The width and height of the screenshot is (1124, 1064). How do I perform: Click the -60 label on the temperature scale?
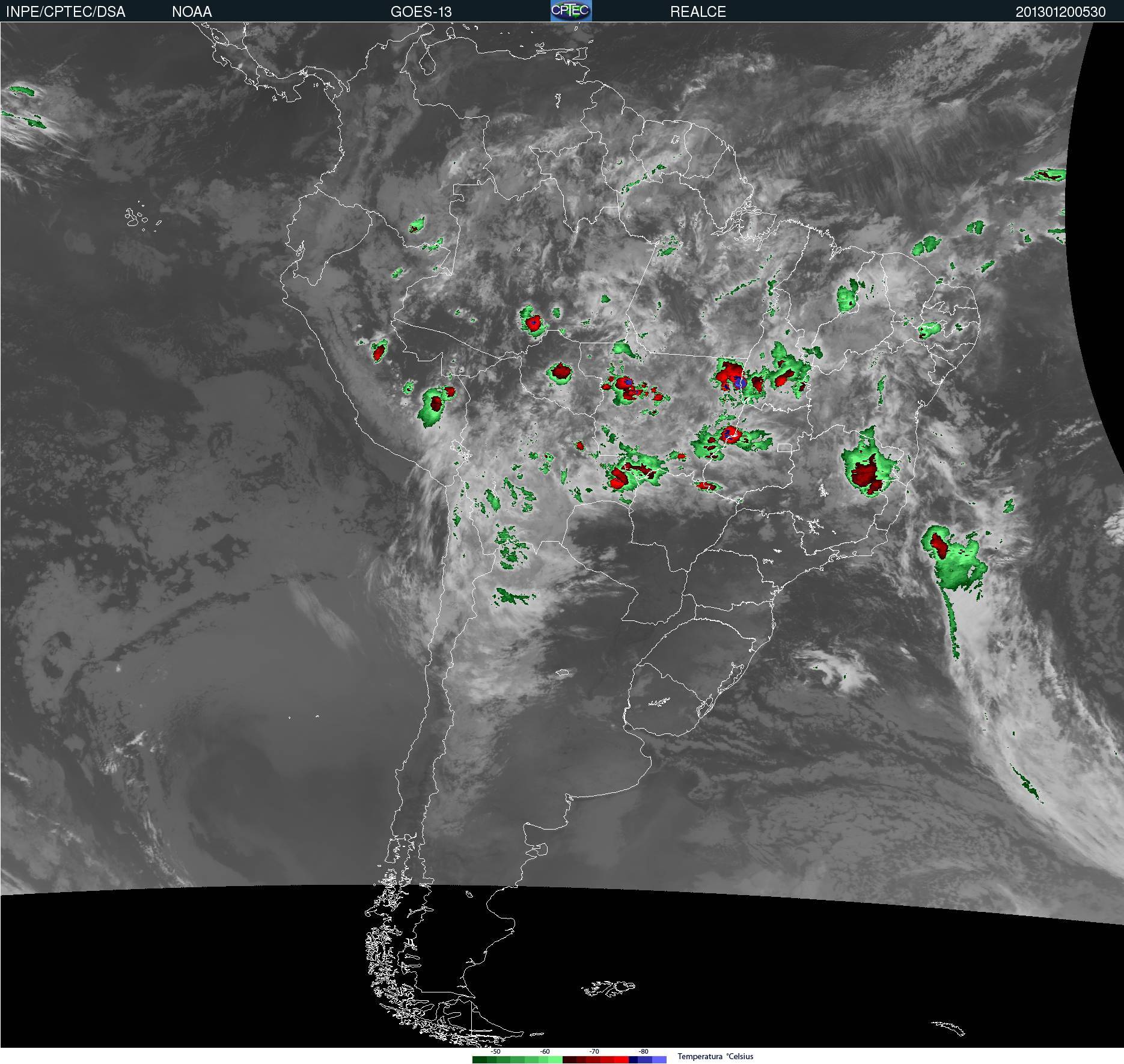[545, 1051]
